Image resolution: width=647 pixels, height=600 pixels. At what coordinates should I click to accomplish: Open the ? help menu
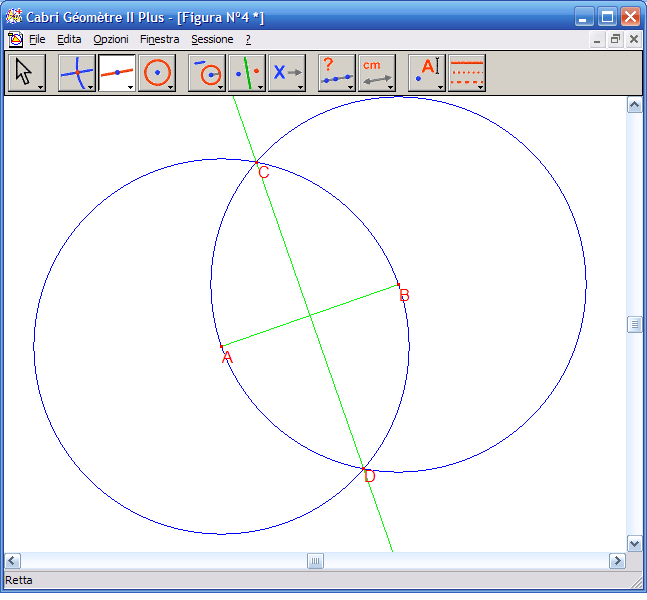tap(248, 40)
